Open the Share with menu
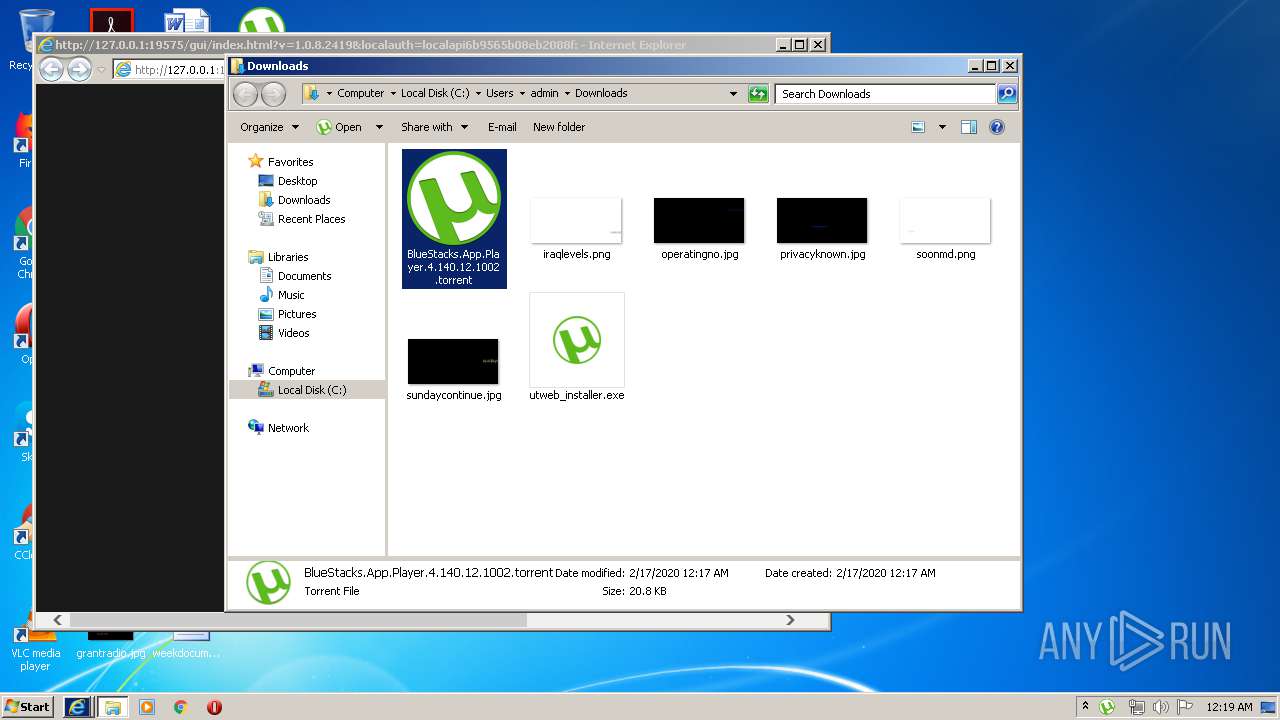Screen dimensions: 1280x720 click(x=433, y=127)
